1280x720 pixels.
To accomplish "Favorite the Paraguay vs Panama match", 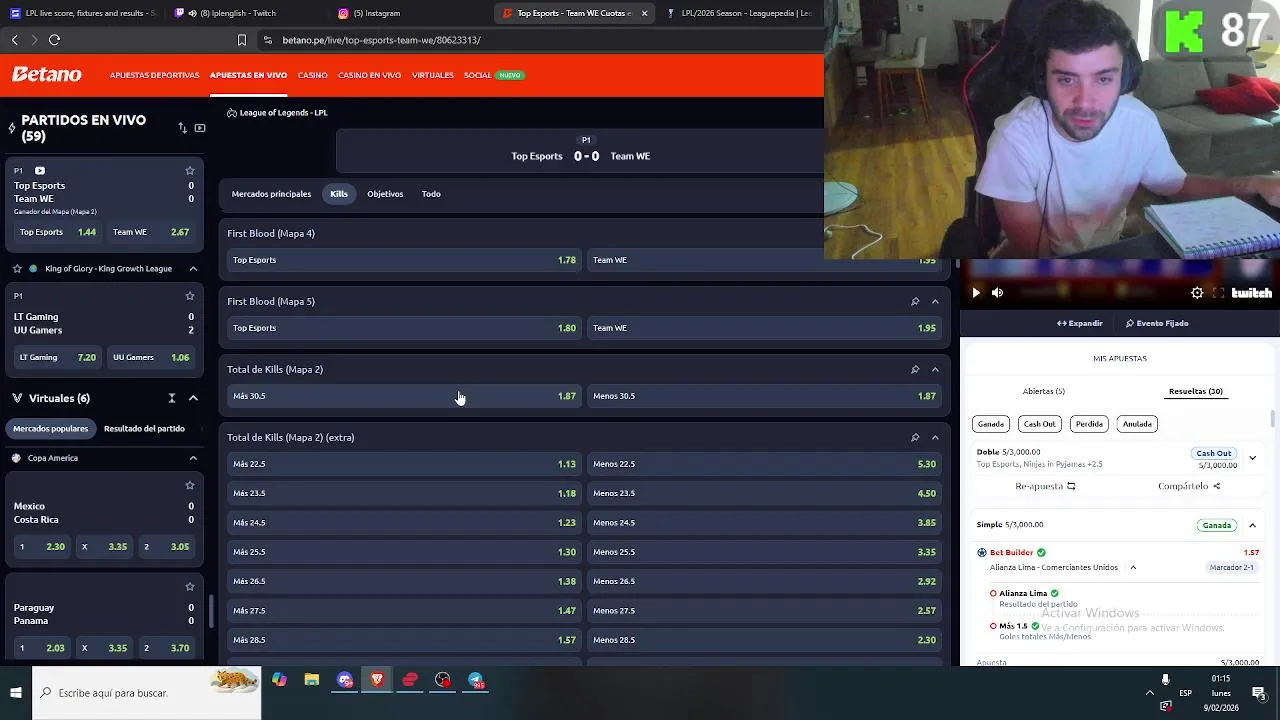I will click(190, 587).
